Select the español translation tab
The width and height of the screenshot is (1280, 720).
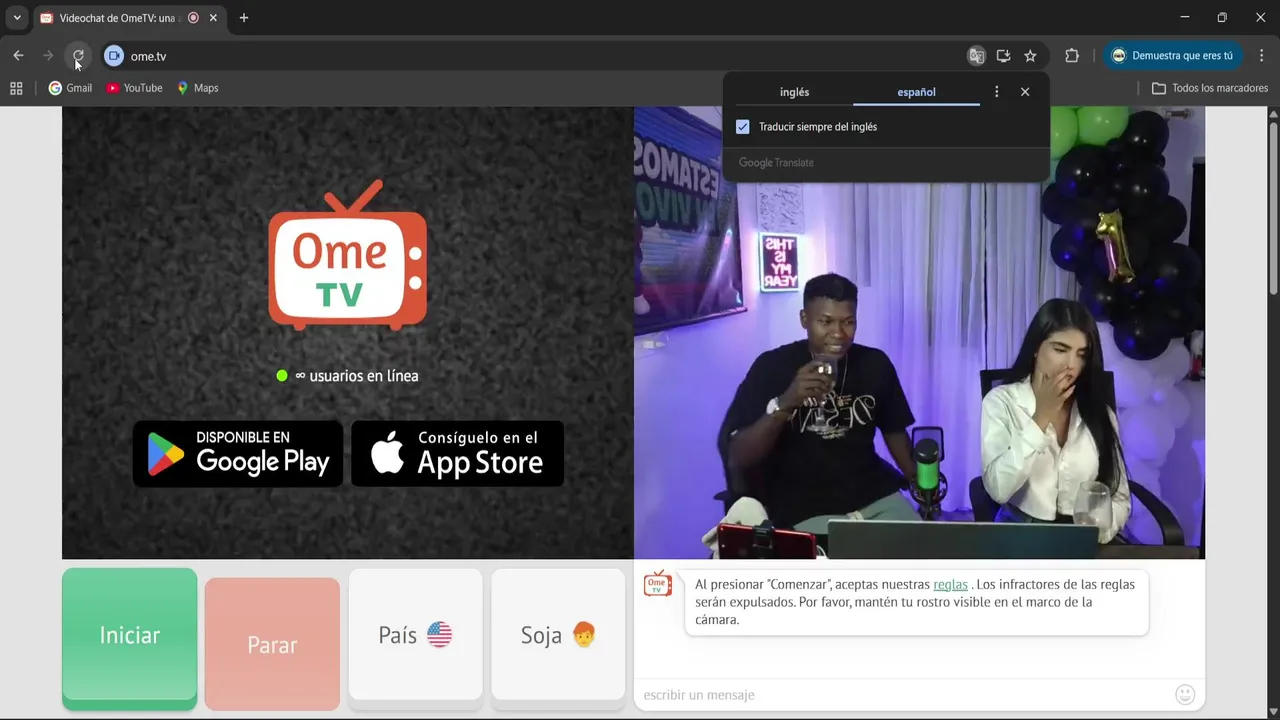click(x=916, y=92)
